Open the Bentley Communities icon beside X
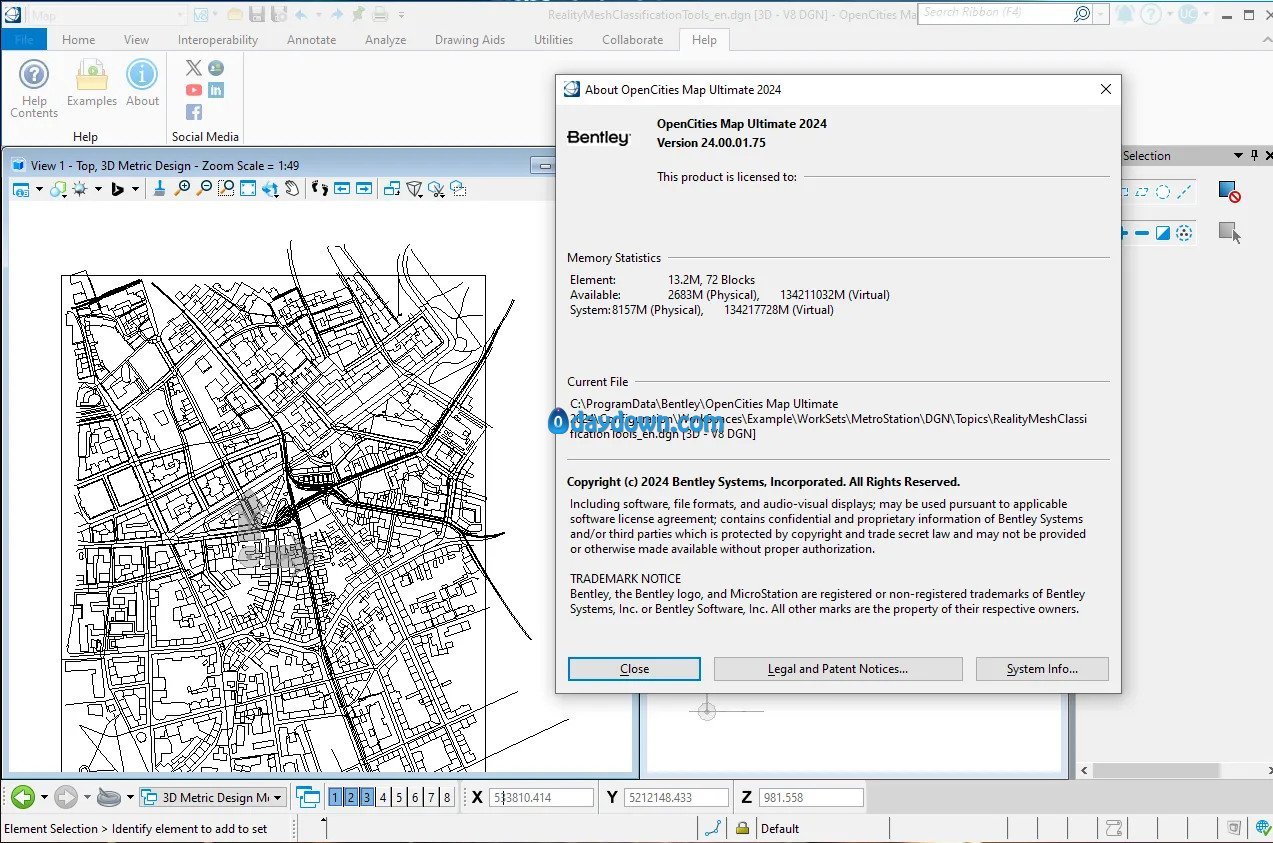 [x=216, y=68]
